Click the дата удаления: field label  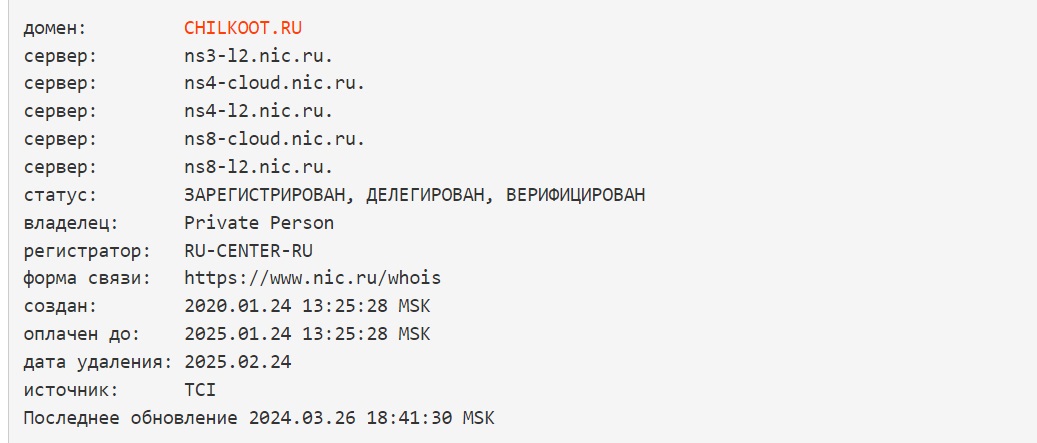(98, 362)
